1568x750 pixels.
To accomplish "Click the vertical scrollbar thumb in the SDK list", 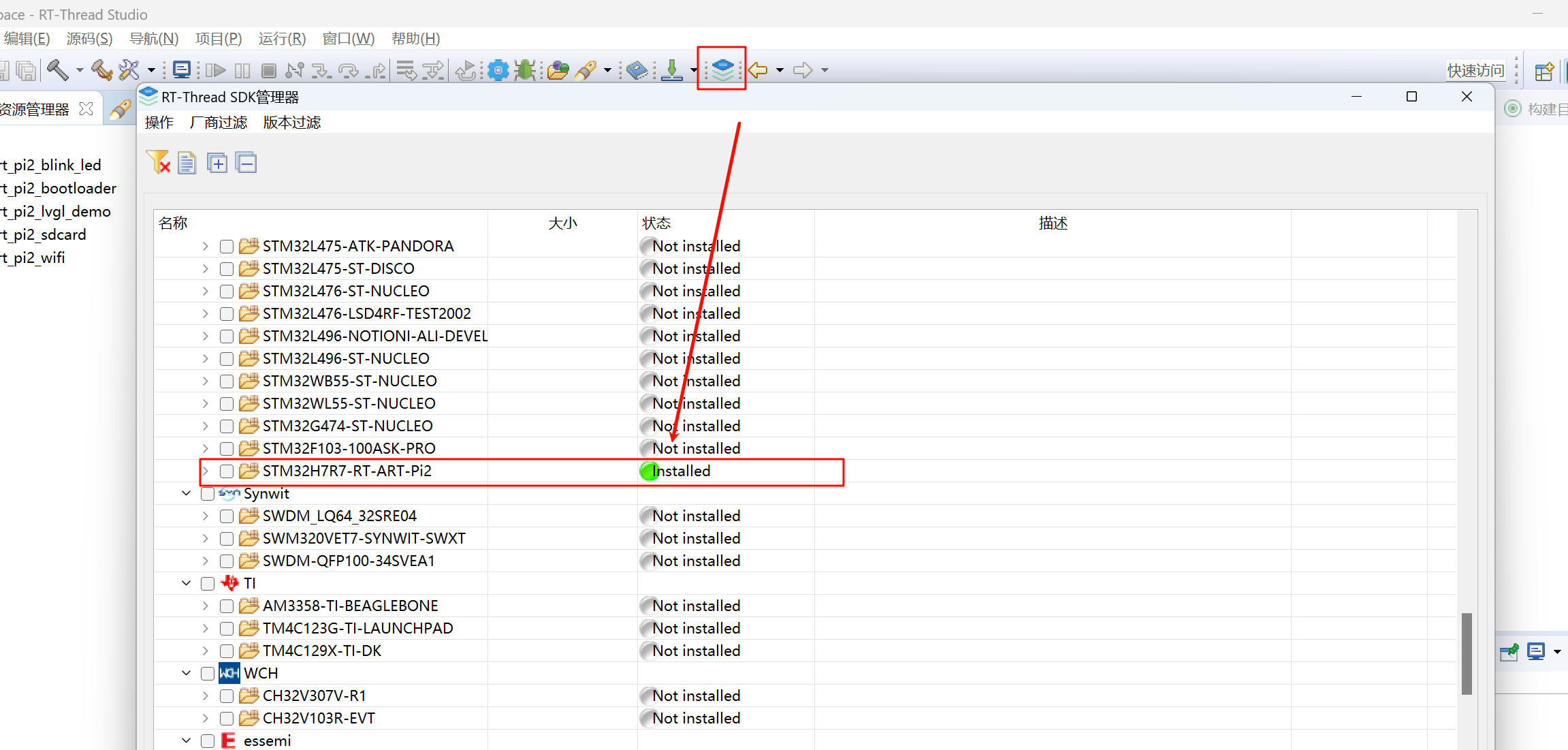I will click(1467, 654).
